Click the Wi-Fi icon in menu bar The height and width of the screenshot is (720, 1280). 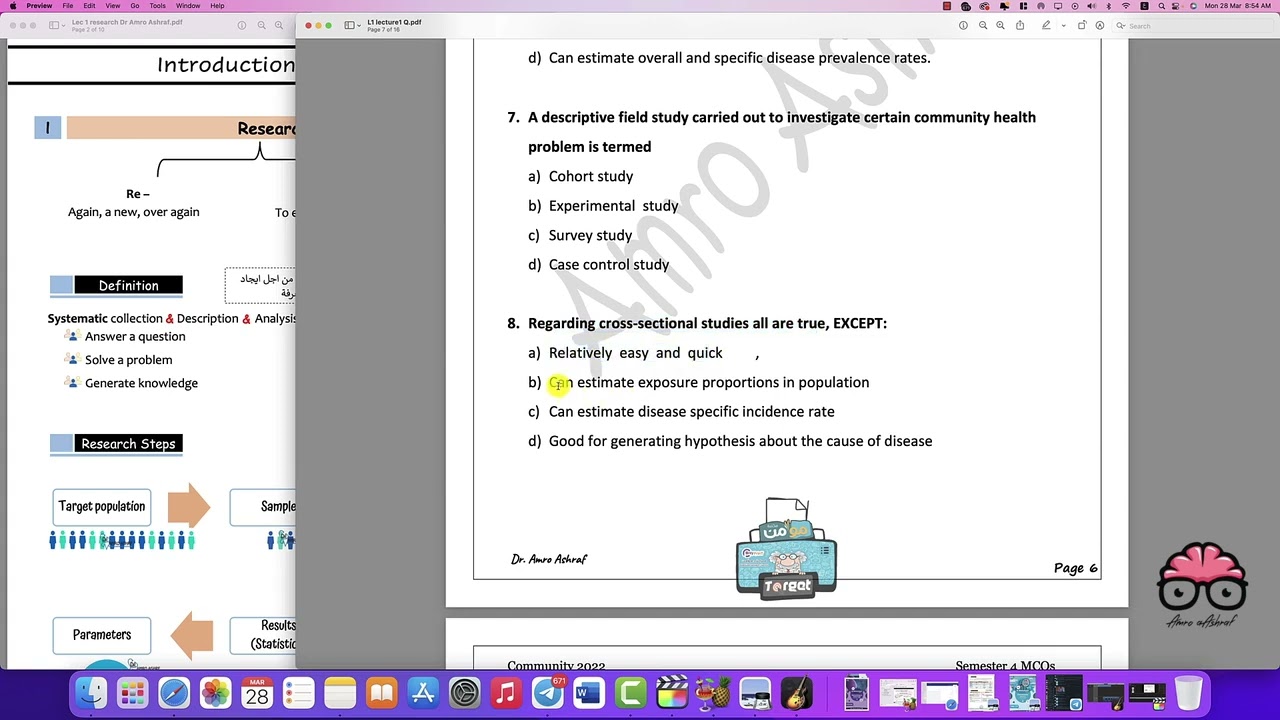[x=1126, y=6]
